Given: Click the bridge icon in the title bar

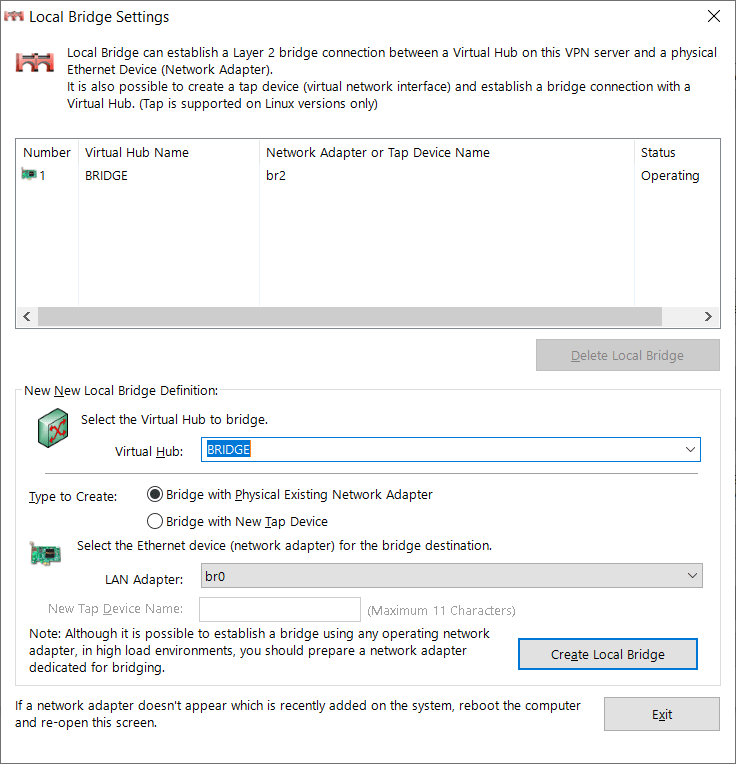Looking at the screenshot, I should [14, 17].
